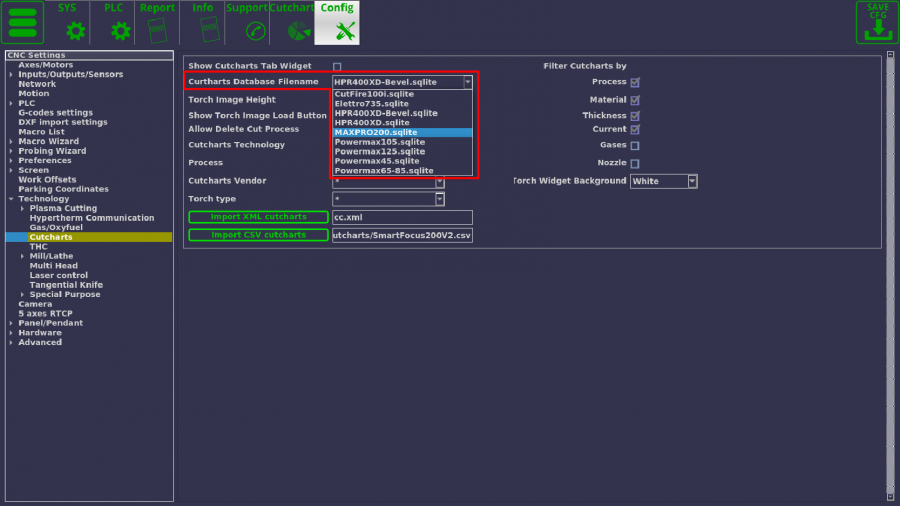Enable Show Cutcharts Tab Widget checkbox

click(337, 66)
